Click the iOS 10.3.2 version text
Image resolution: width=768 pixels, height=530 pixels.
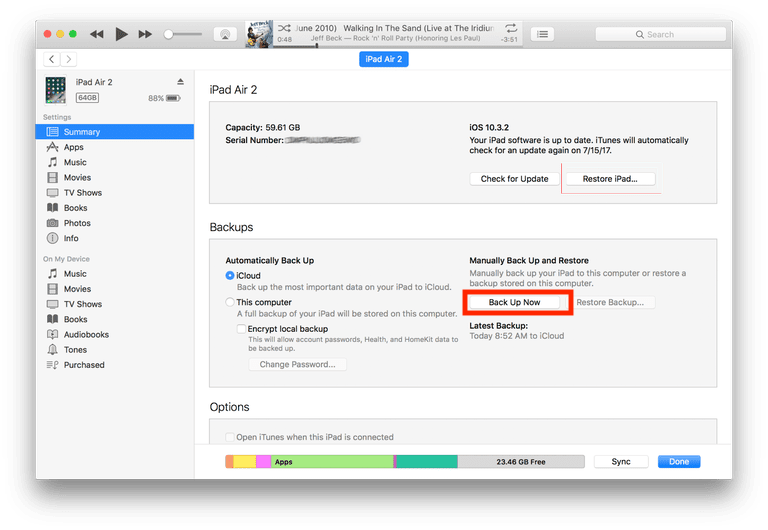[489, 127]
